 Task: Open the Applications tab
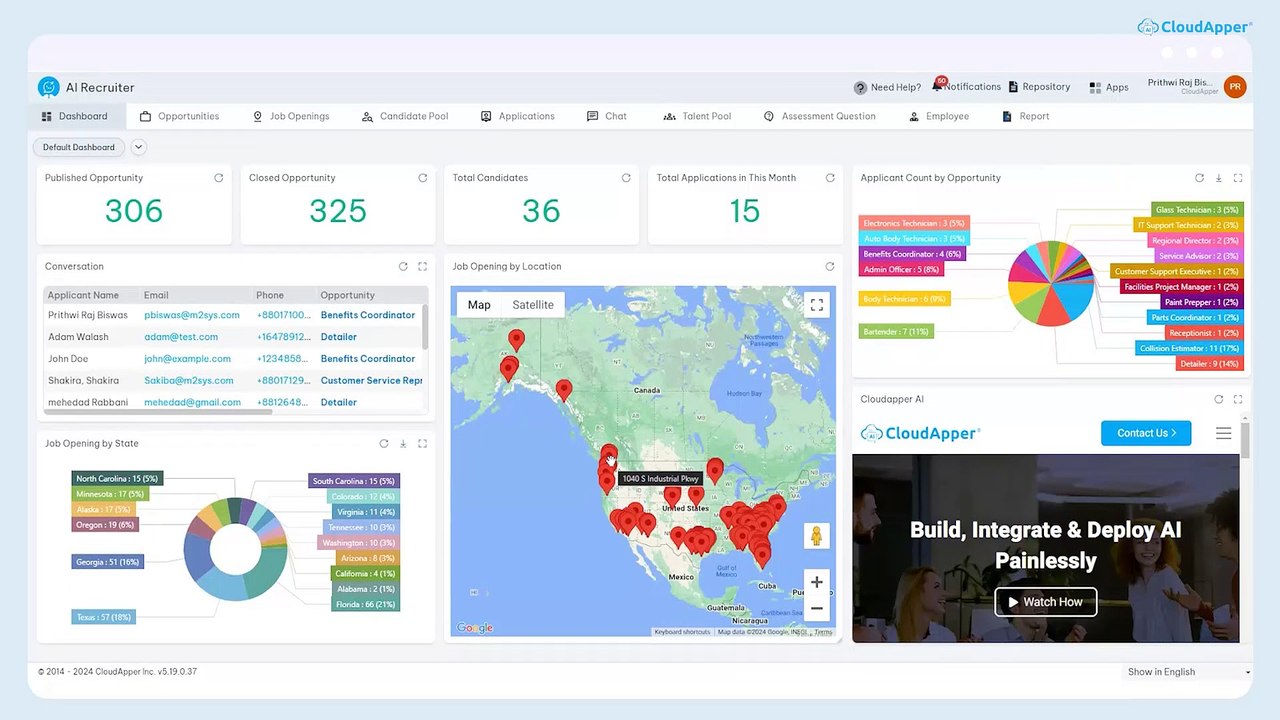[517, 116]
